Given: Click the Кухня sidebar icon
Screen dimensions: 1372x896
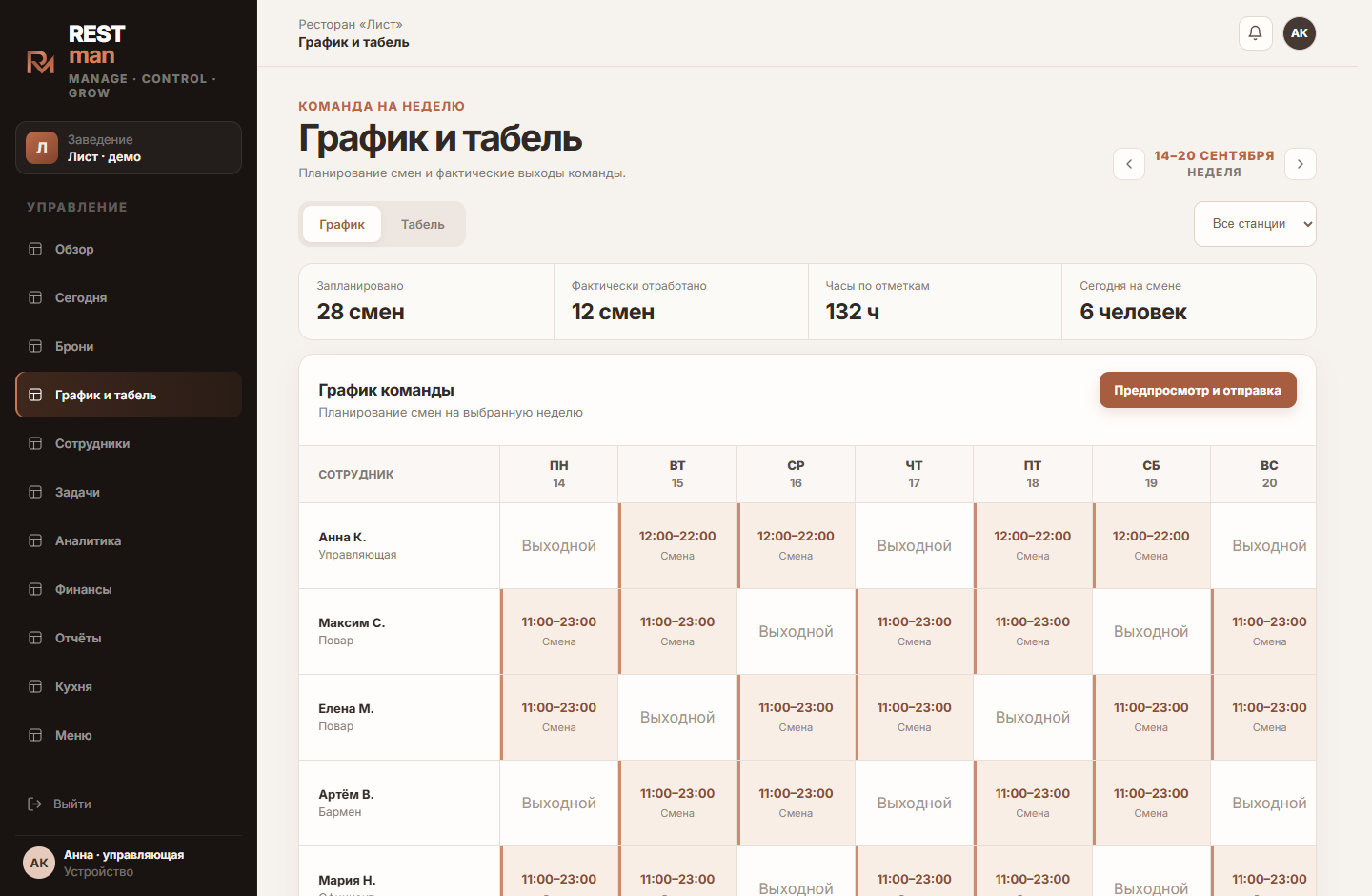Looking at the screenshot, I should [35, 686].
